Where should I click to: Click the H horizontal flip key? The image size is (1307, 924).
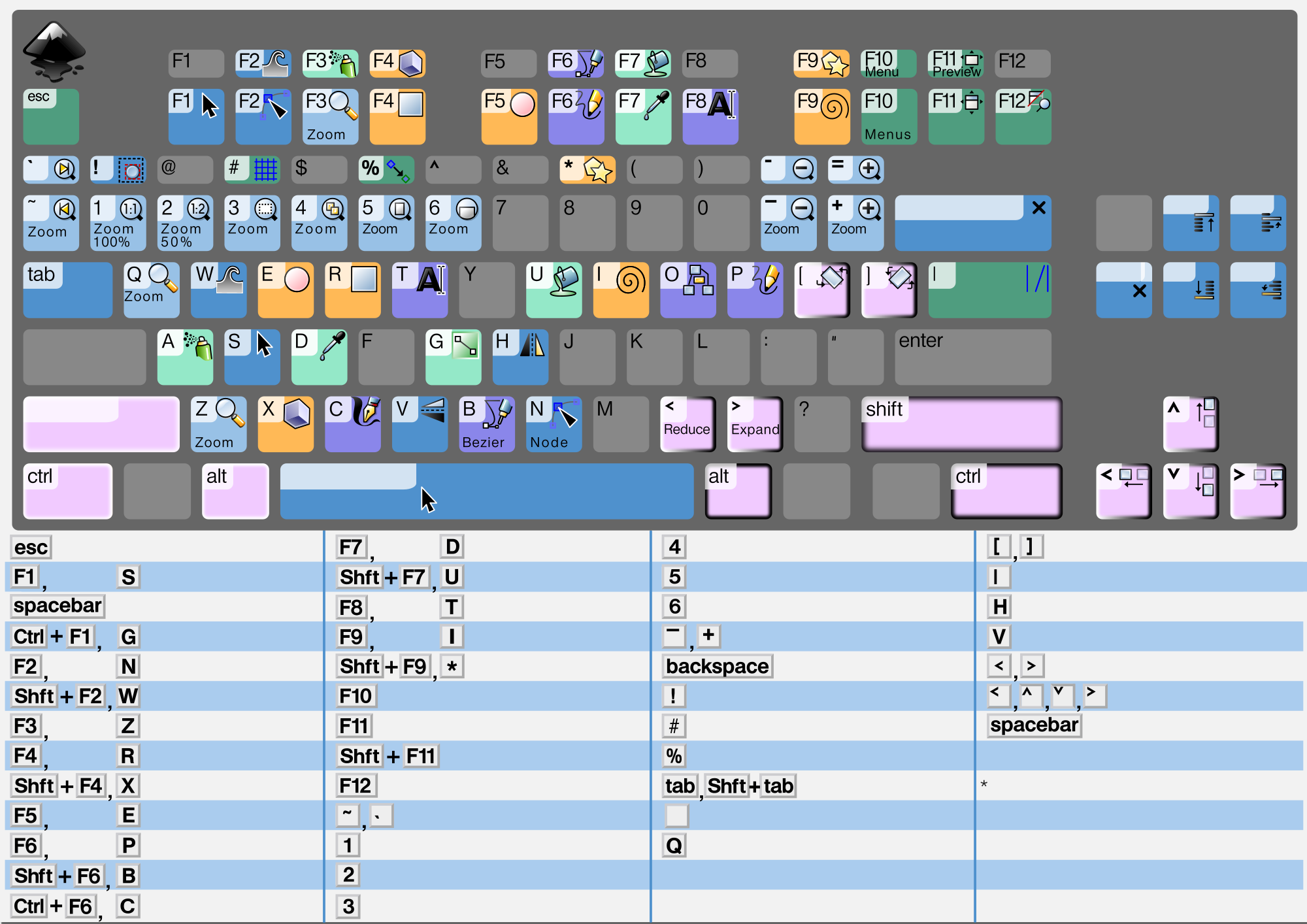pos(520,357)
